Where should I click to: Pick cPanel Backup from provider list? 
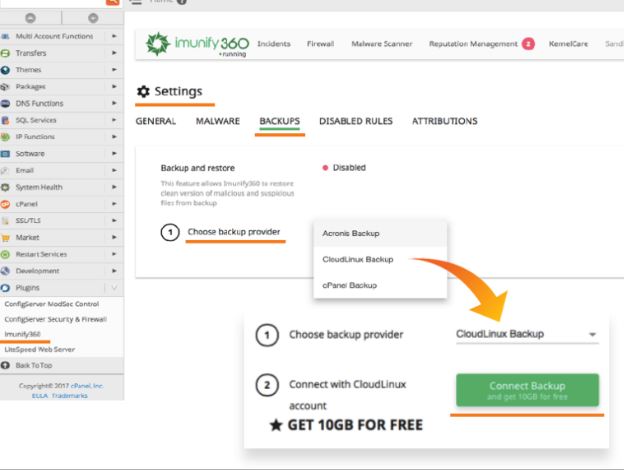tap(349, 285)
